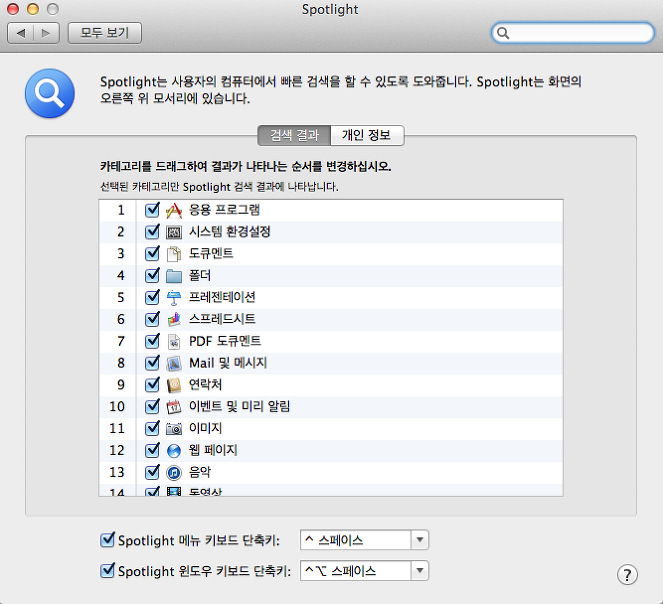Go forward with the right arrow
The height and width of the screenshot is (604, 663).
tap(46, 33)
